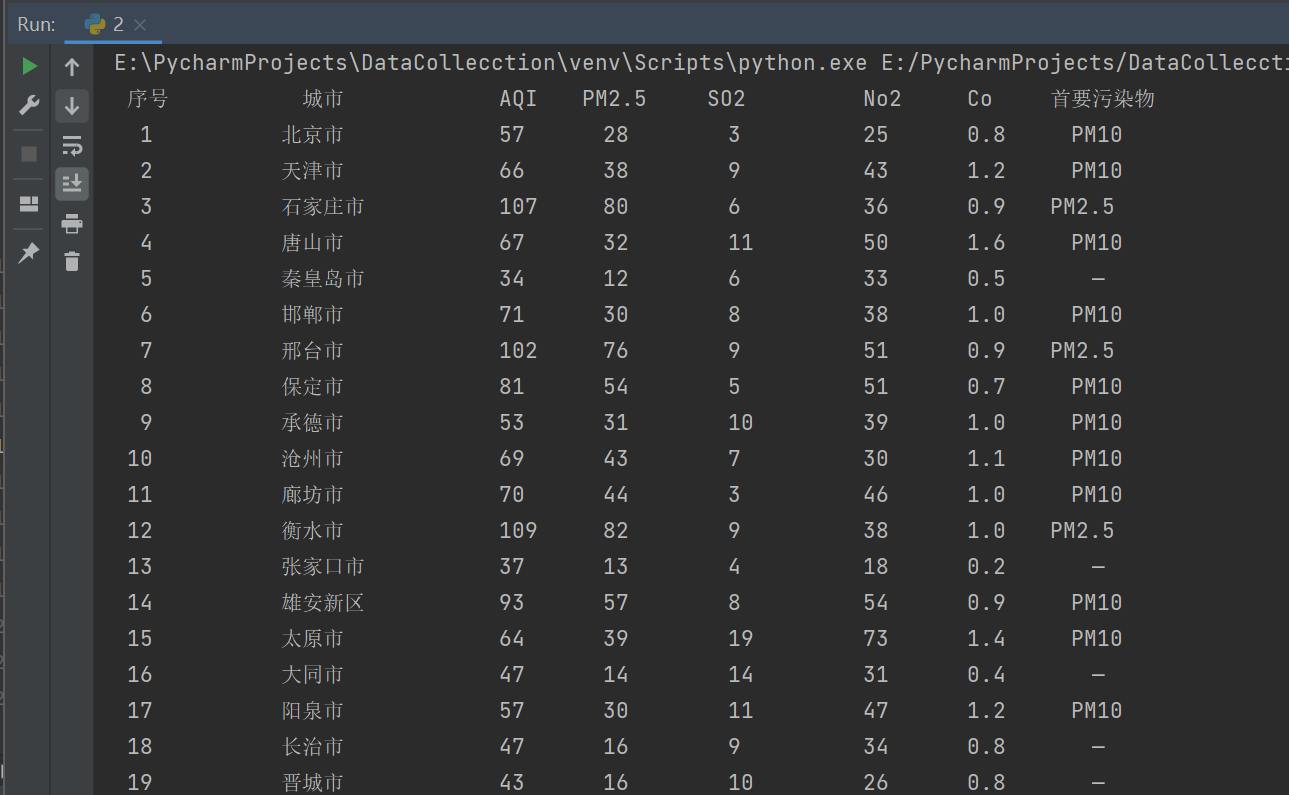
Task: Click the green Rerun button
Action: tap(30, 66)
